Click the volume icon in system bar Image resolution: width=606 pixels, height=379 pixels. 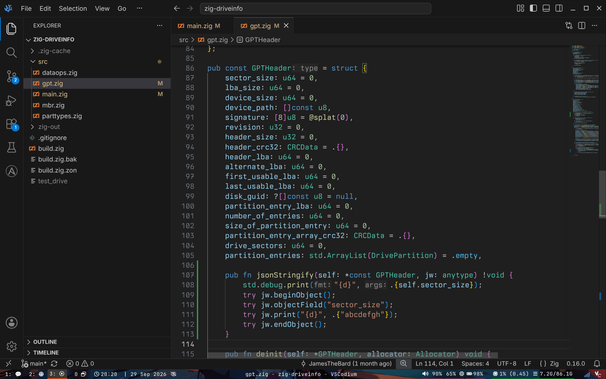point(425,374)
